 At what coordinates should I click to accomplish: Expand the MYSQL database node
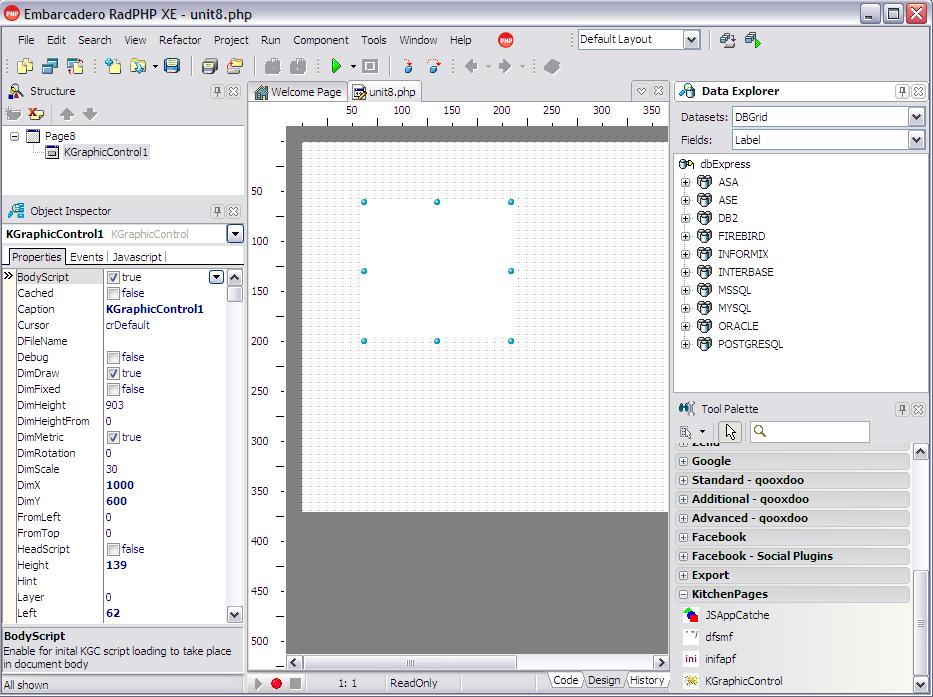(685, 308)
